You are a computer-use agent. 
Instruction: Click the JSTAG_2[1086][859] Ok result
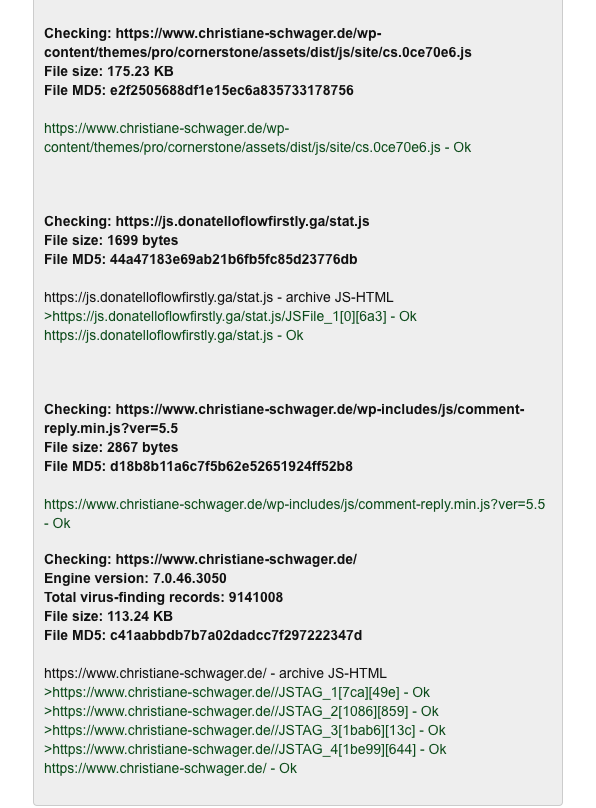point(241,711)
